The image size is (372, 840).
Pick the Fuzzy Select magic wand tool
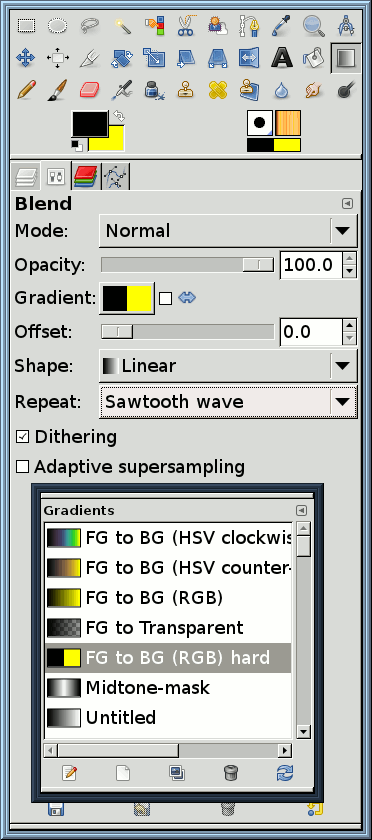click(x=122, y=25)
